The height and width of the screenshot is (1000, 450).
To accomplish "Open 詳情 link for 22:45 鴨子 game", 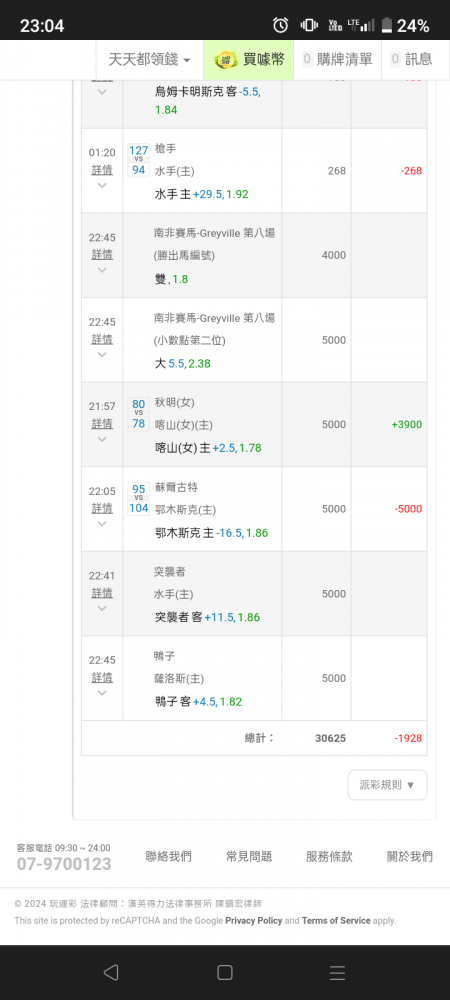I will [102, 677].
